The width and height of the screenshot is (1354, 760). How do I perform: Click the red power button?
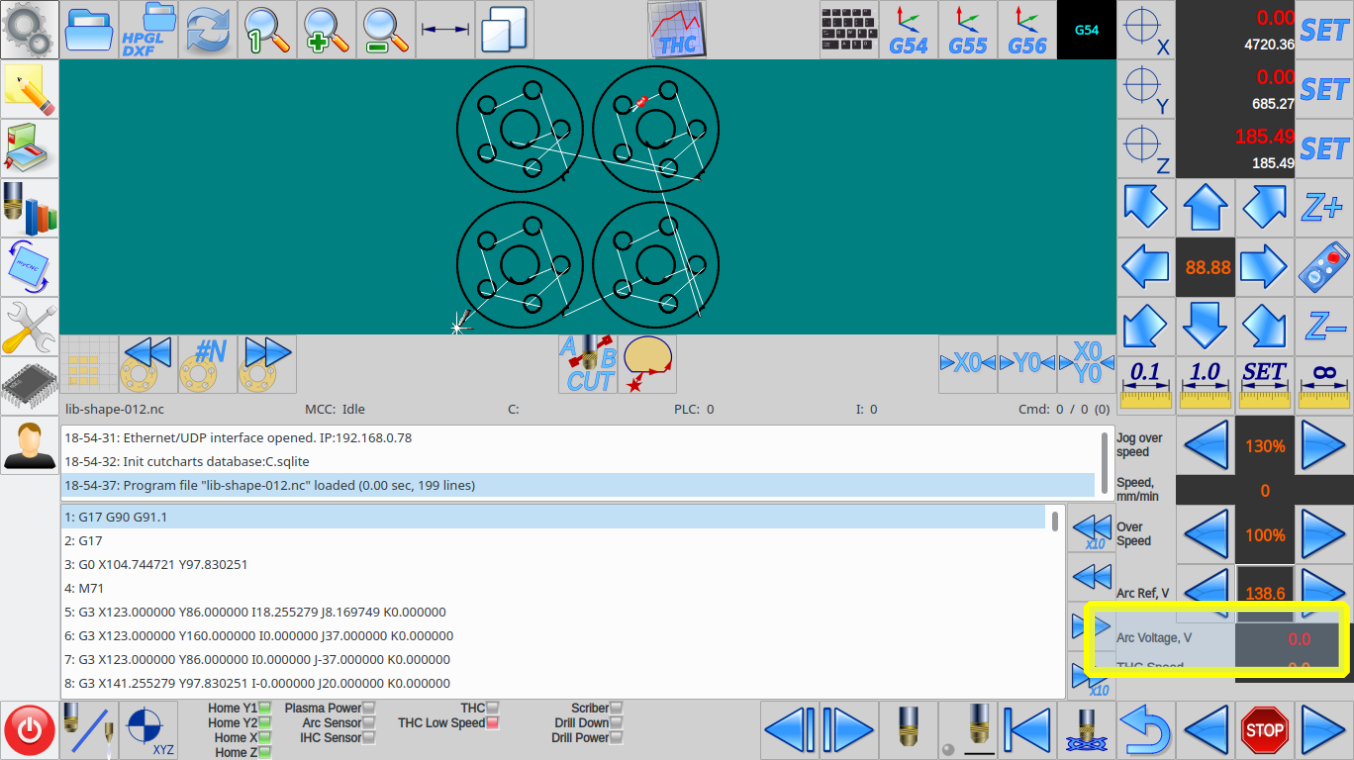click(x=30, y=730)
